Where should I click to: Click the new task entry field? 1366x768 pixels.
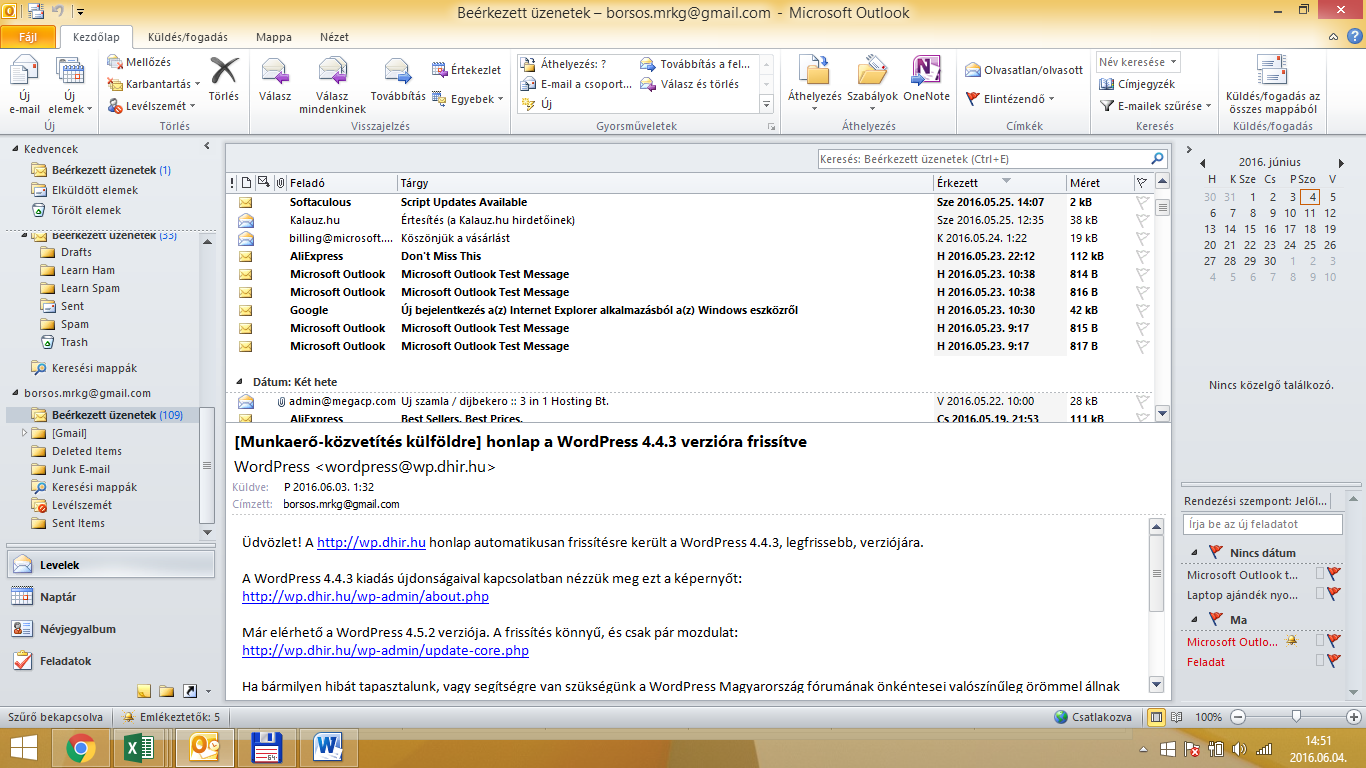[x=1262, y=524]
